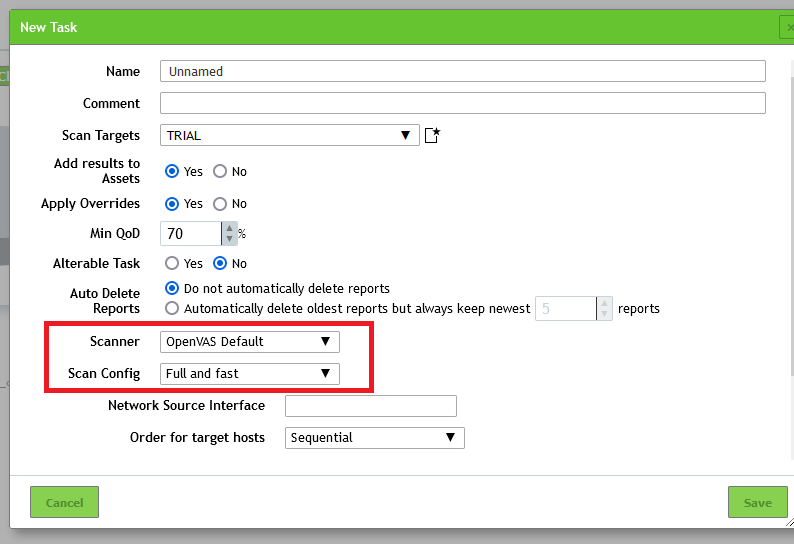Select Do not automatically delete reports
This screenshot has height=544, width=794.
[x=172, y=288]
